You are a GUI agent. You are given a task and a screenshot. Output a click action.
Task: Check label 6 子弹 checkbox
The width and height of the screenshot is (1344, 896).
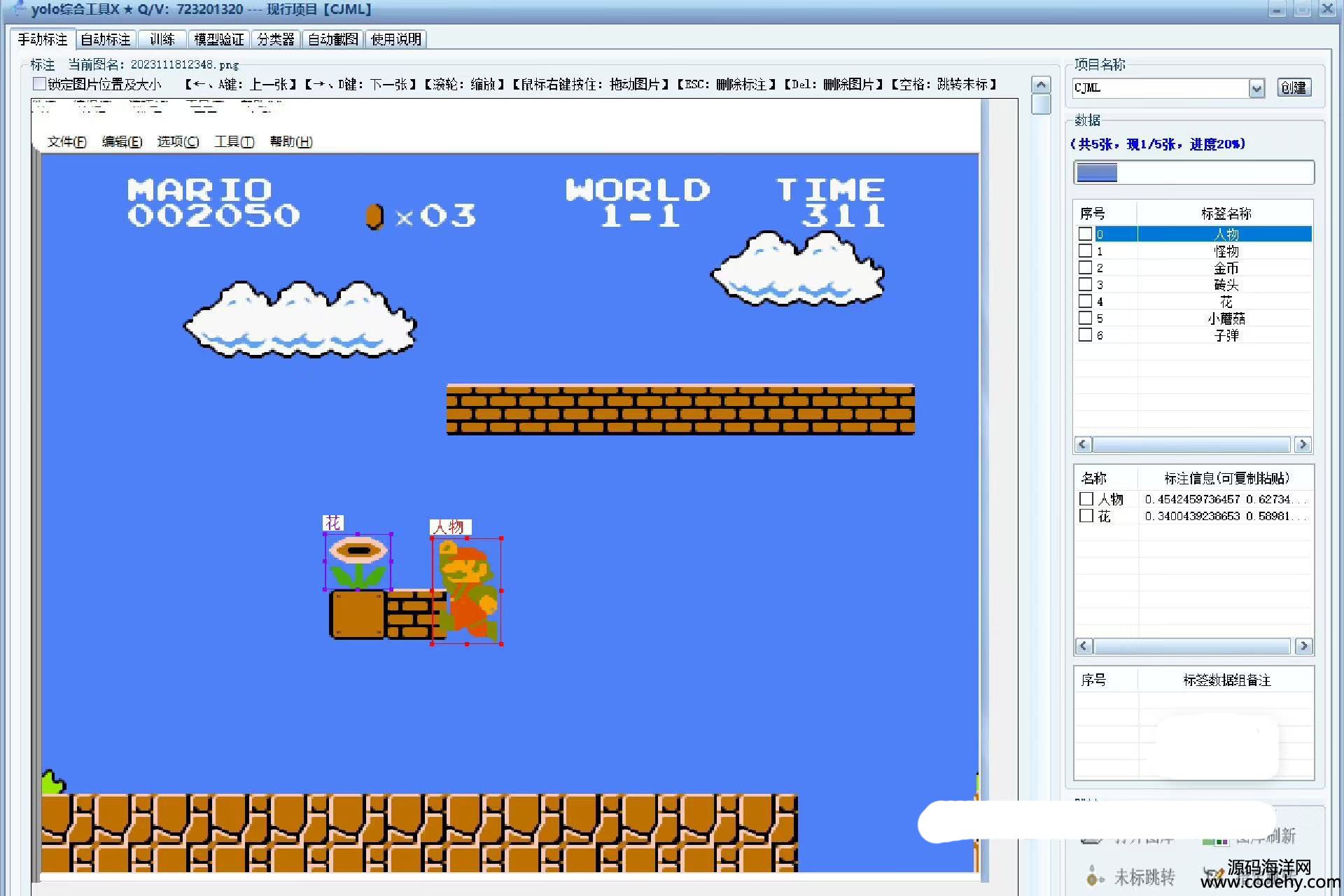(x=1085, y=335)
